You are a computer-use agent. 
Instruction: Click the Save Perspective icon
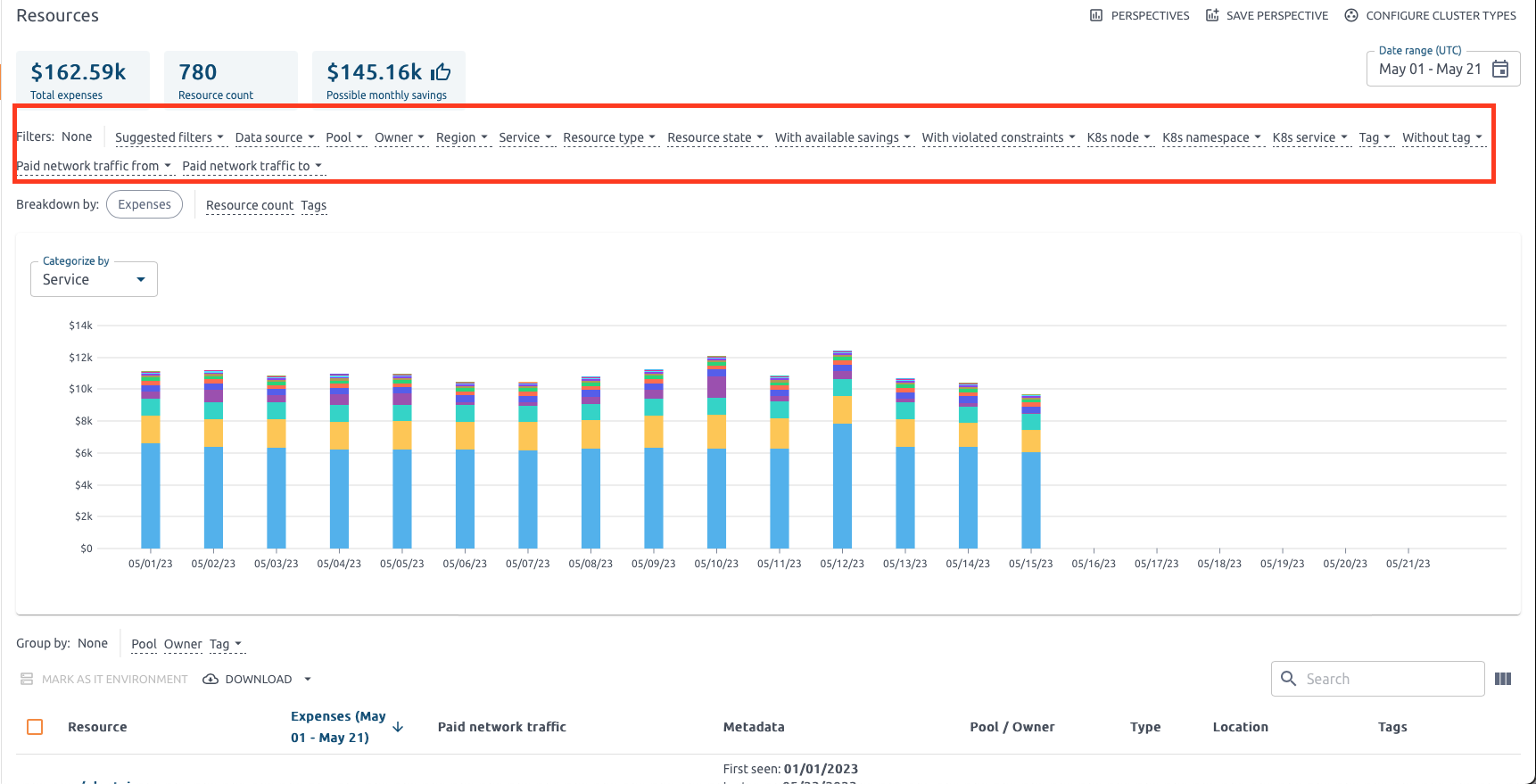click(x=1212, y=15)
